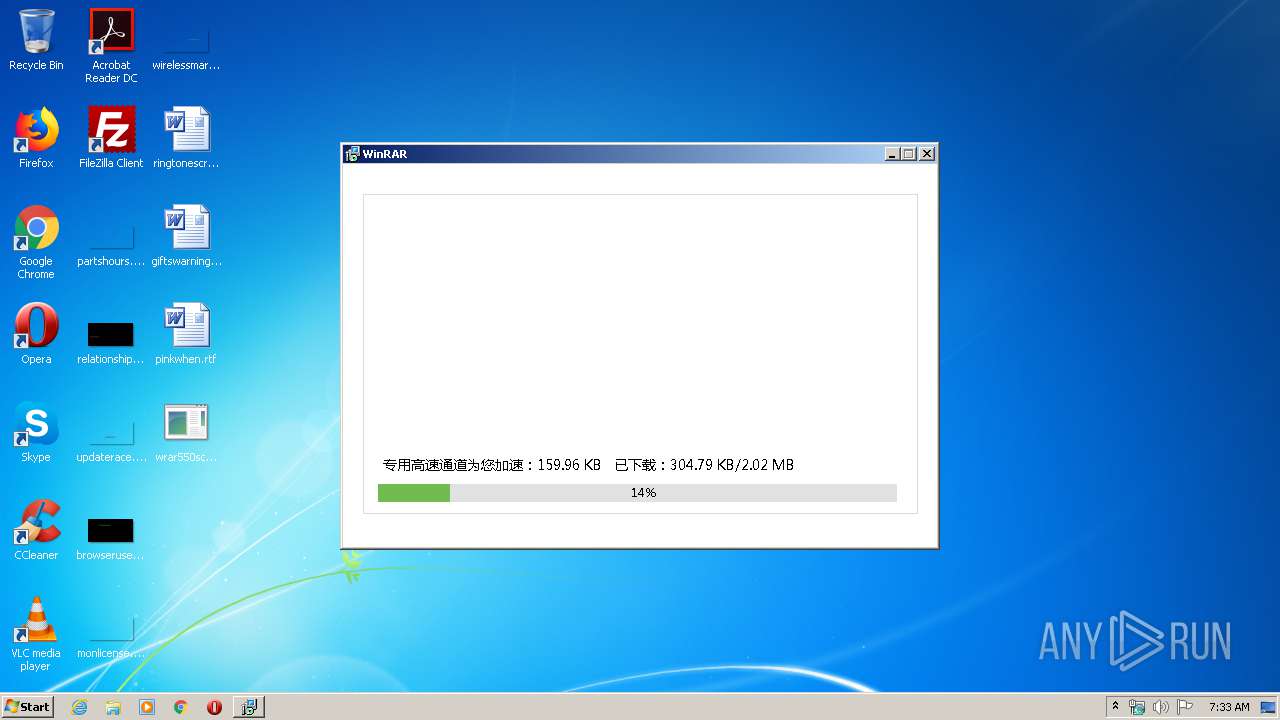This screenshot has width=1280, height=720.
Task: Open Internet Explorer from taskbar
Action: pos(79,707)
